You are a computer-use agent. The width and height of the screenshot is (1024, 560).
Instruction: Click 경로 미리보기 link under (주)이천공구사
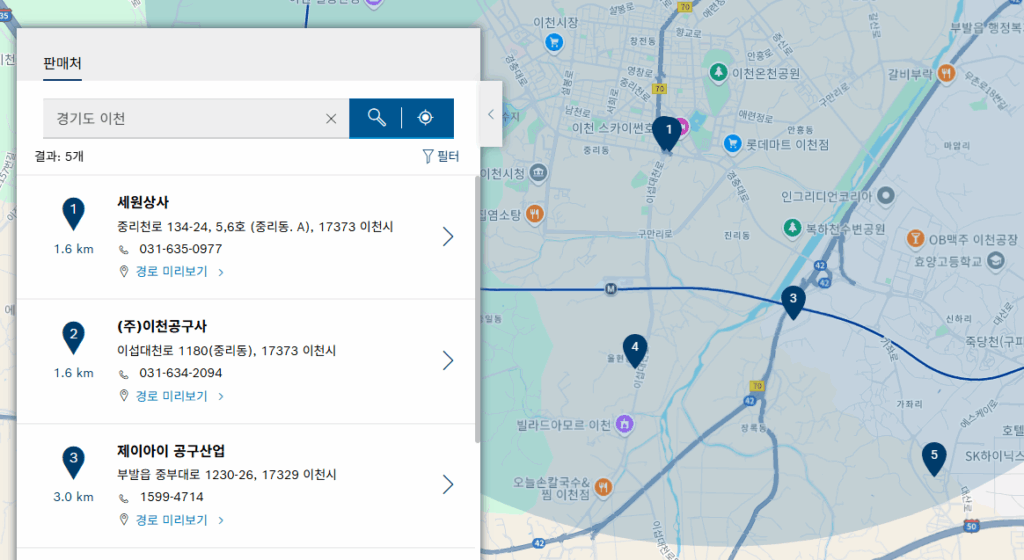point(172,396)
